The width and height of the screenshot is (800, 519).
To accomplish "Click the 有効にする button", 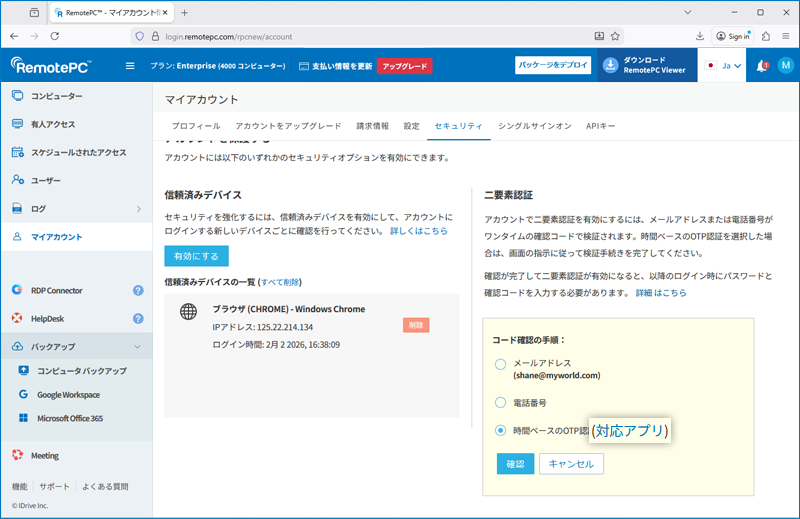I will click(196, 256).
